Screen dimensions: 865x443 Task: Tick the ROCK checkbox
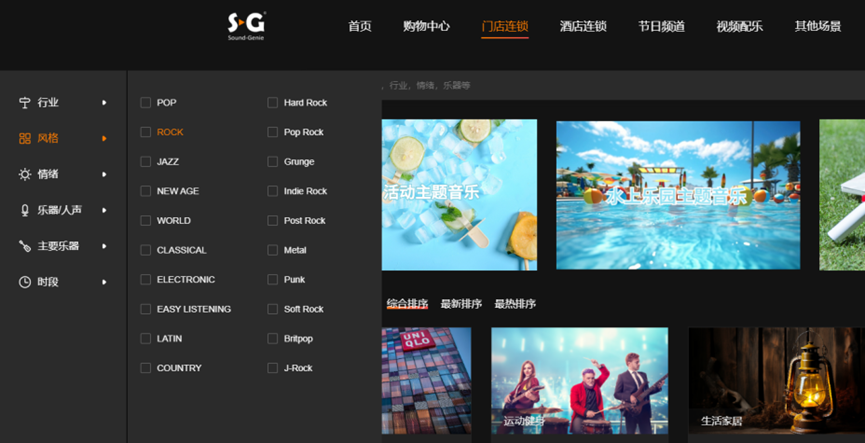tap(146, 132)
